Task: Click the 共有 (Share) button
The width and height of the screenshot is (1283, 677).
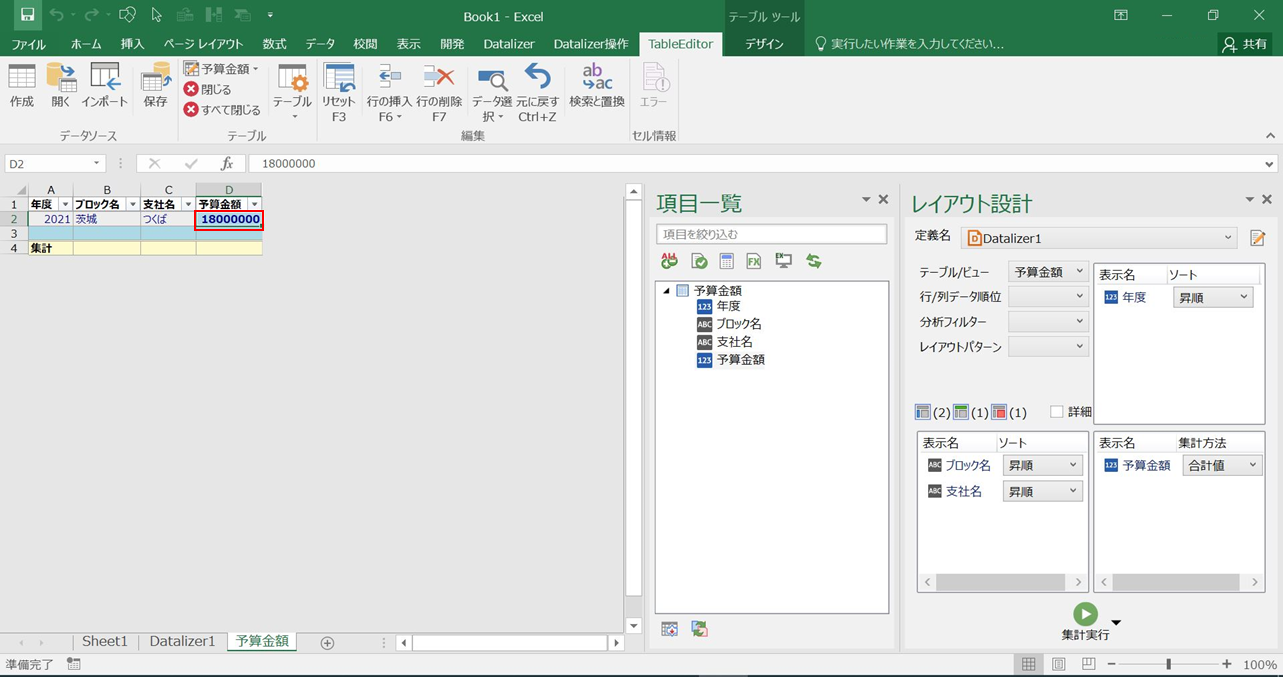Action: coord(1244,44)
